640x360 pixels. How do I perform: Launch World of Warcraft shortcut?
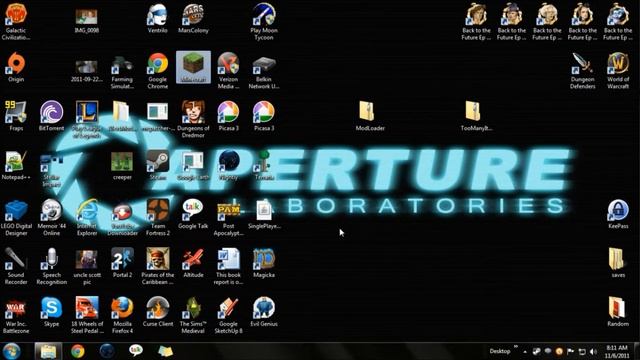(x=618, y=71)
